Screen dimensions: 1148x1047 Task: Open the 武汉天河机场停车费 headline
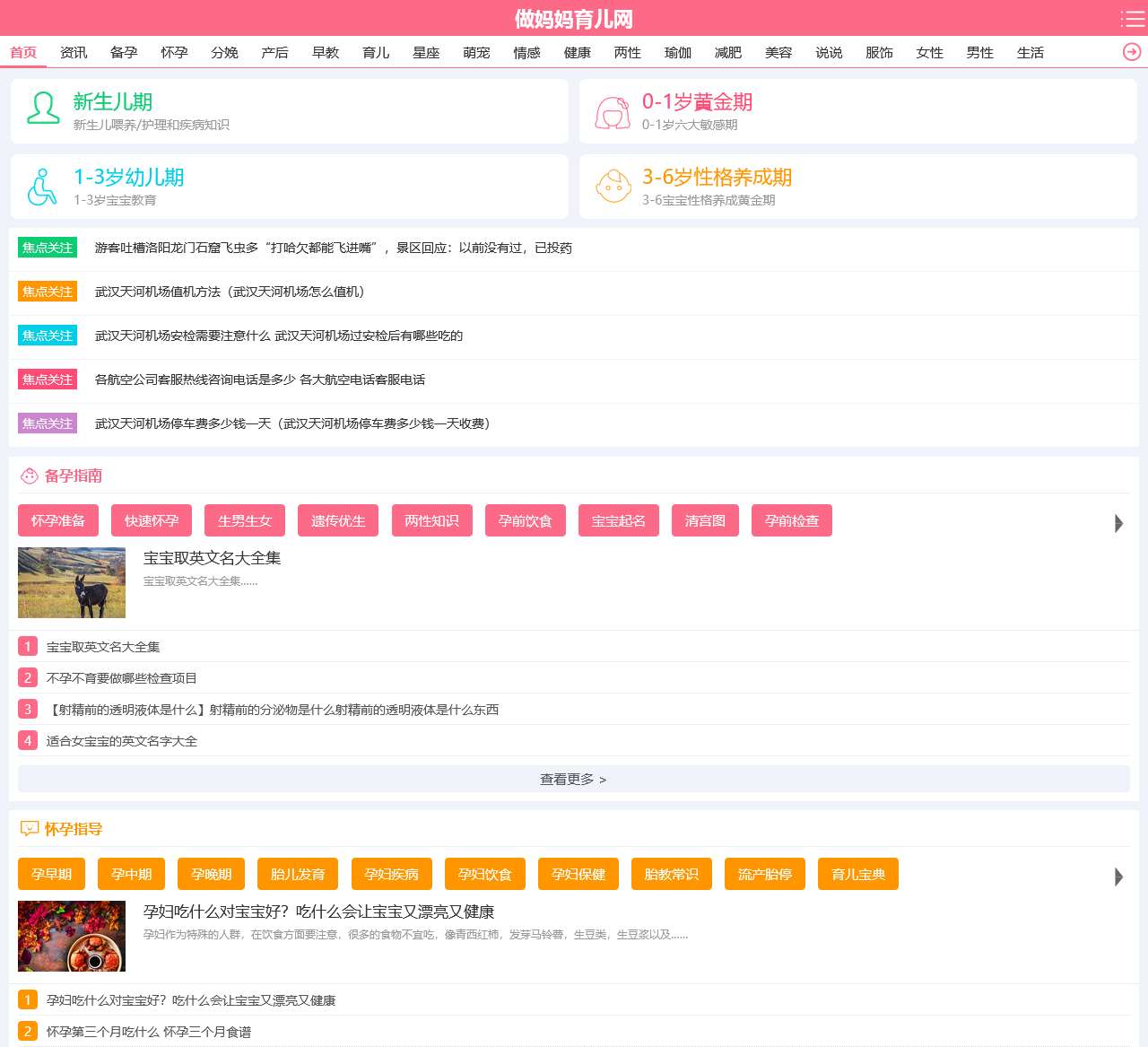point(292,423)
